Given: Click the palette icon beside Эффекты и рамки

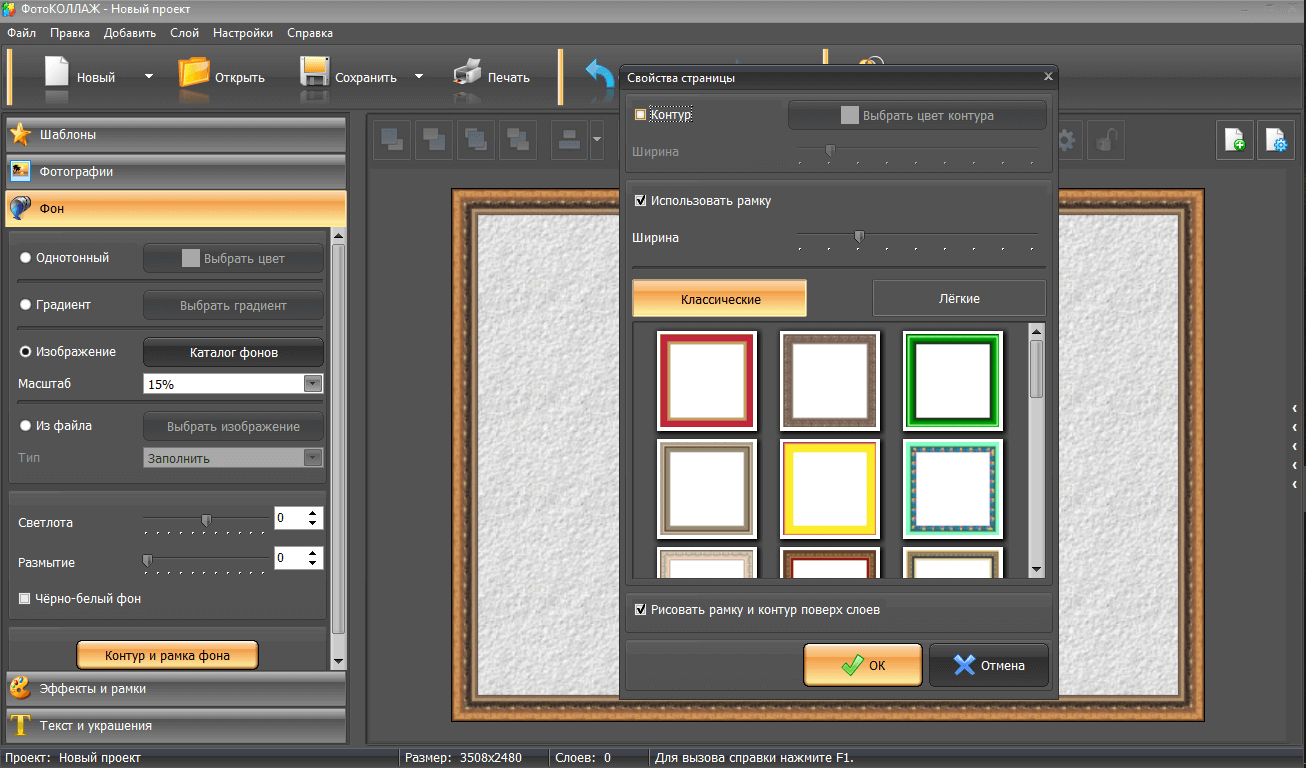Looking at the screenshot, I should pyautogui.click(x=20, y=688).
